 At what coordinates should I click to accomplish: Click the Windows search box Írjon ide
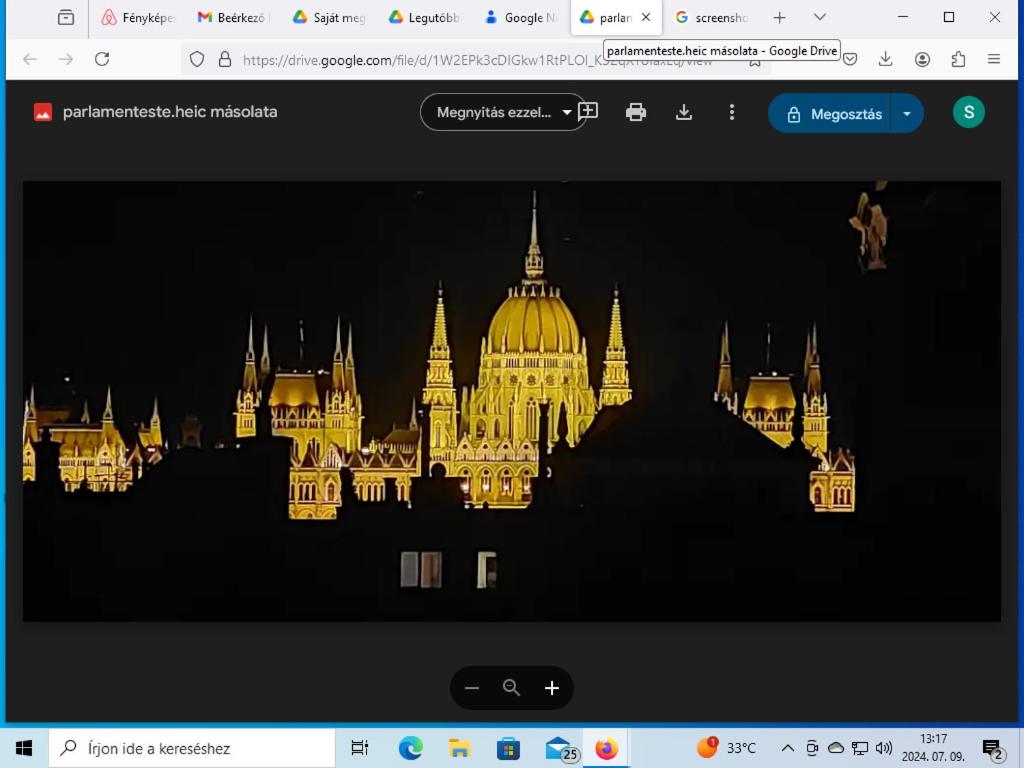pos(192,748)
